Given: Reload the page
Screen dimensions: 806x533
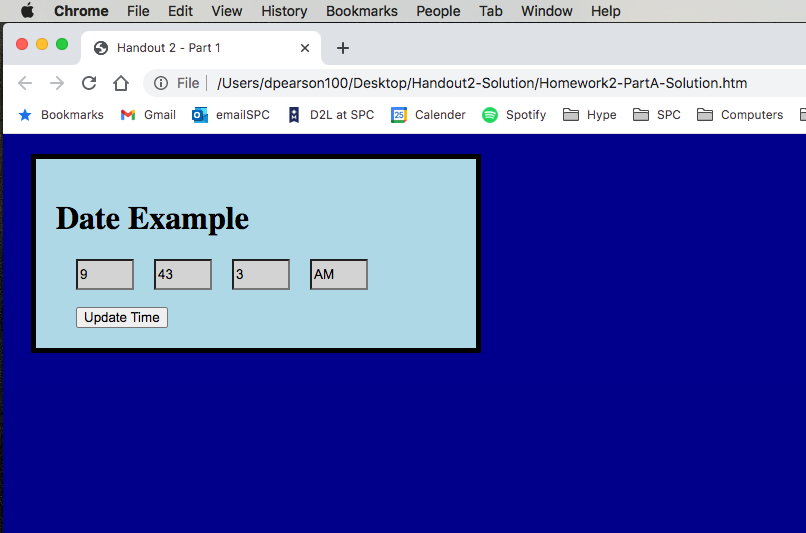Looking at the screenshot, I should click(x=89, y=83).
